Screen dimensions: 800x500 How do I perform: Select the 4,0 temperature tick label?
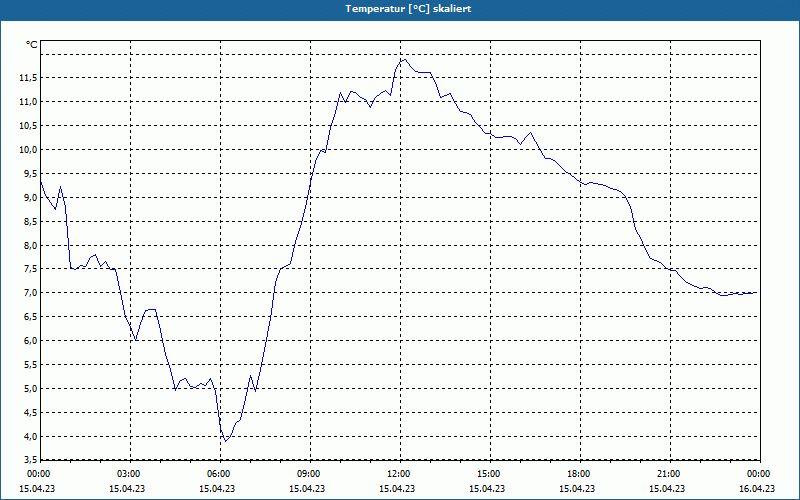click(x=31, y=437)
